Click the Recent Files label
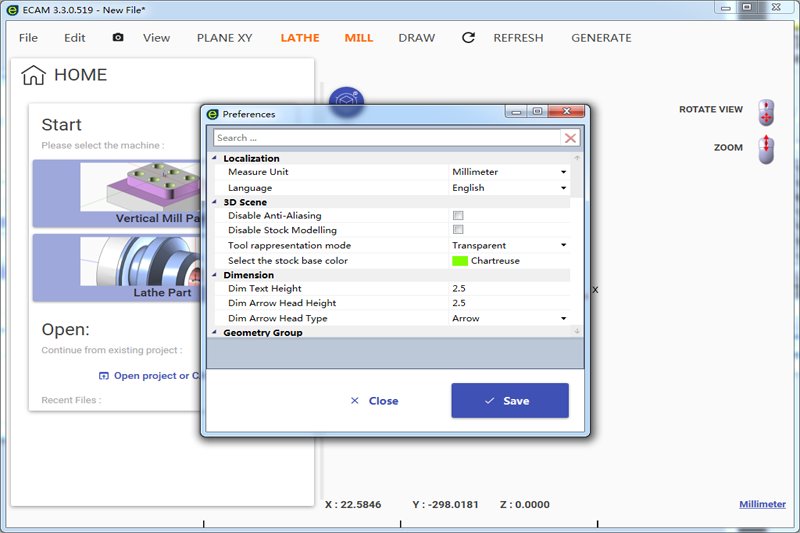Screen dimensions: 800x533 [x=71, y=400]
